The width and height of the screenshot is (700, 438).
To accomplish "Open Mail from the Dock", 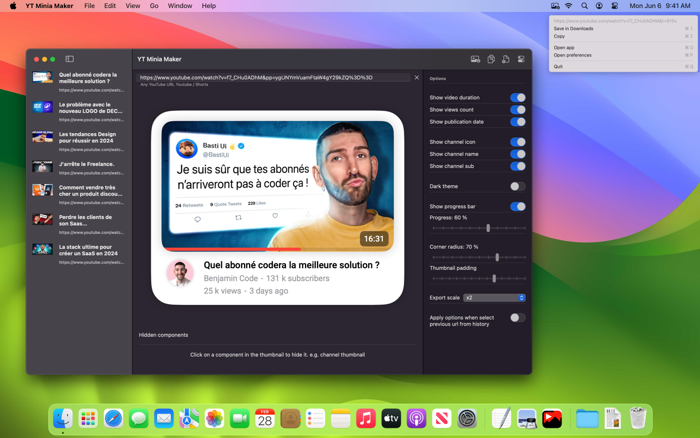I will coord(164,419).
